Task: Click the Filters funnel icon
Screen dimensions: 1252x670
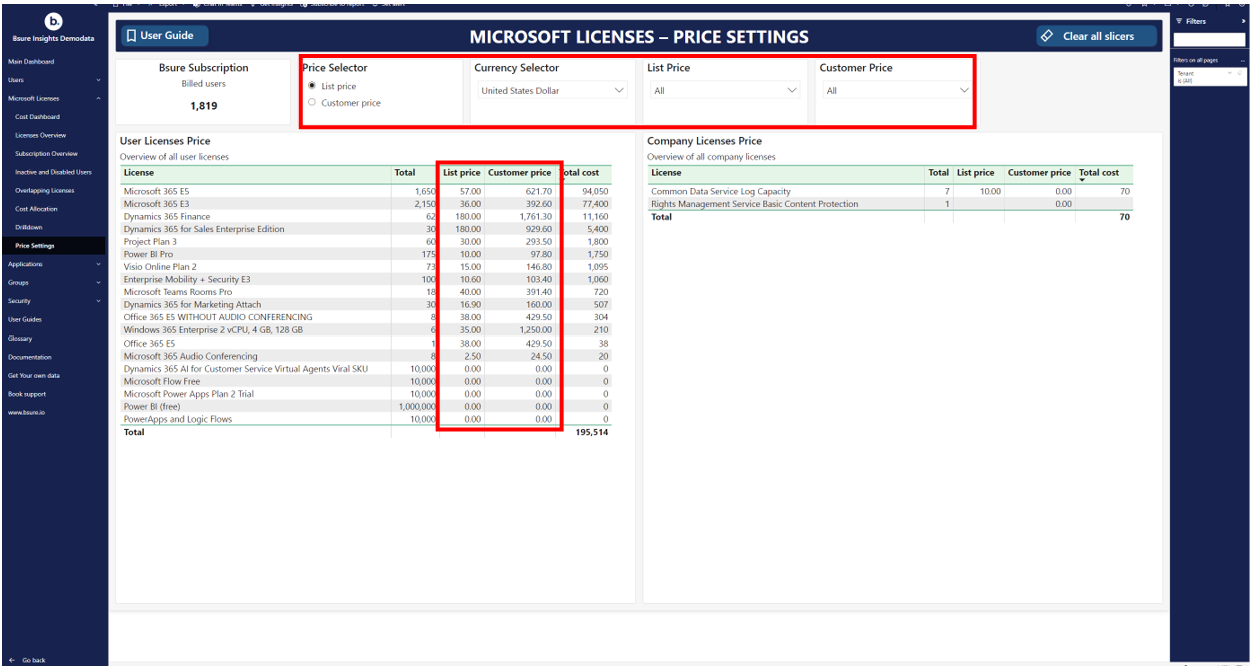Action: pyautogui.click(x=1178, y=21)
